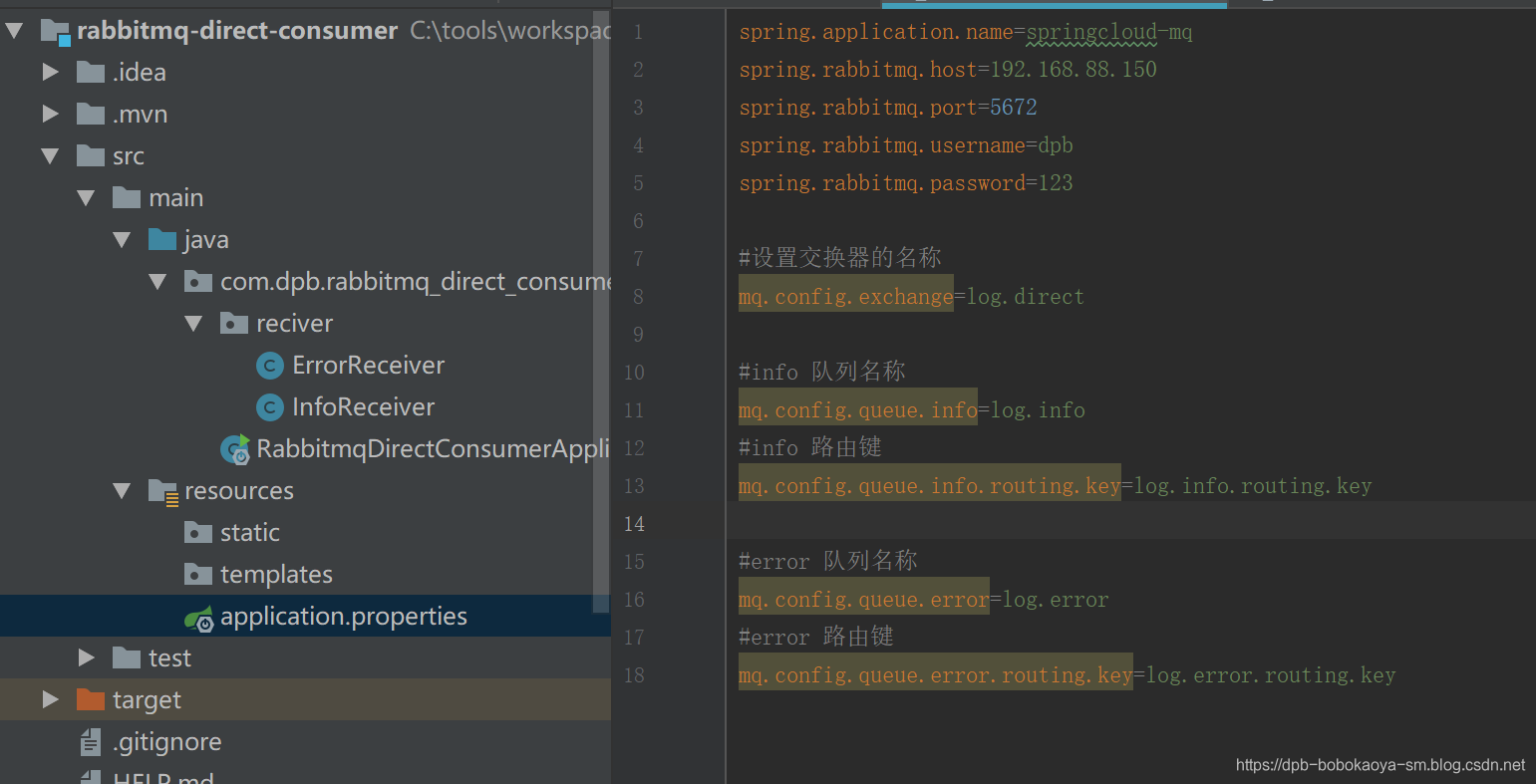Click the mq.config.exchange property key
Screen dimensions: 1536x784
pyautogui.click(x=846, y=297)
